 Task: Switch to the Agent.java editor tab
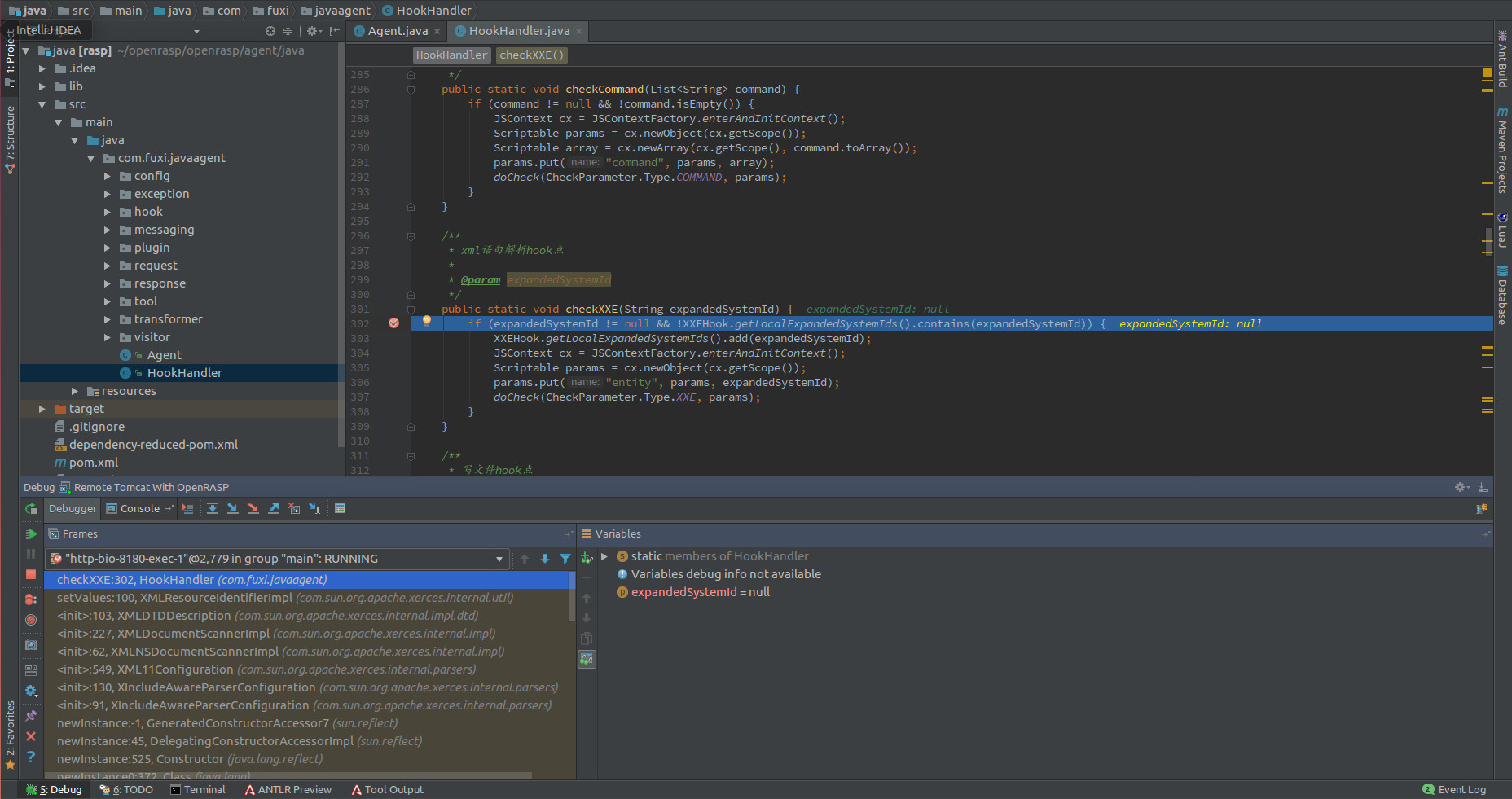[397, 31]
